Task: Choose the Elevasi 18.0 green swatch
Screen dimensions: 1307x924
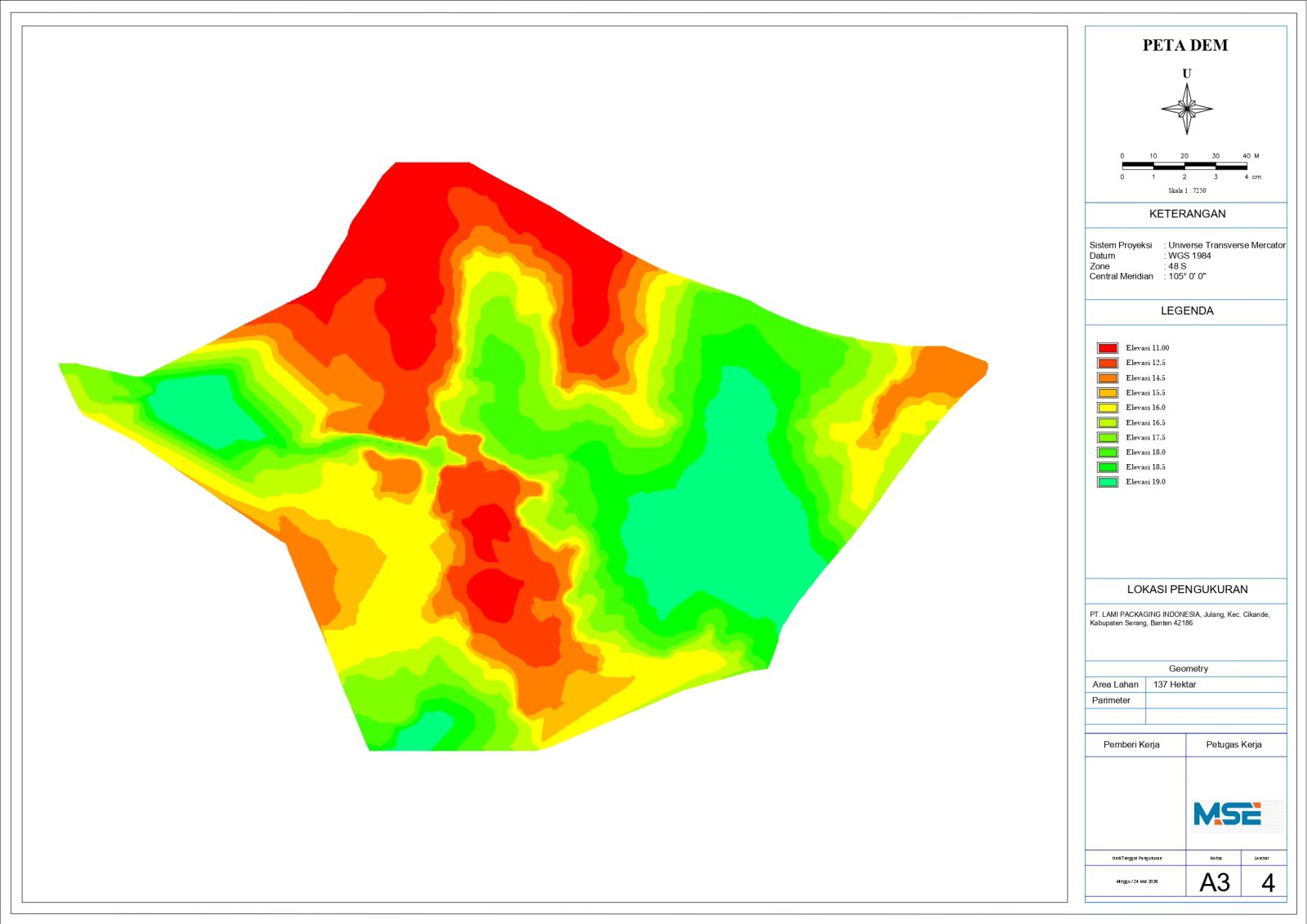Action: click(x=1108, y=452)
